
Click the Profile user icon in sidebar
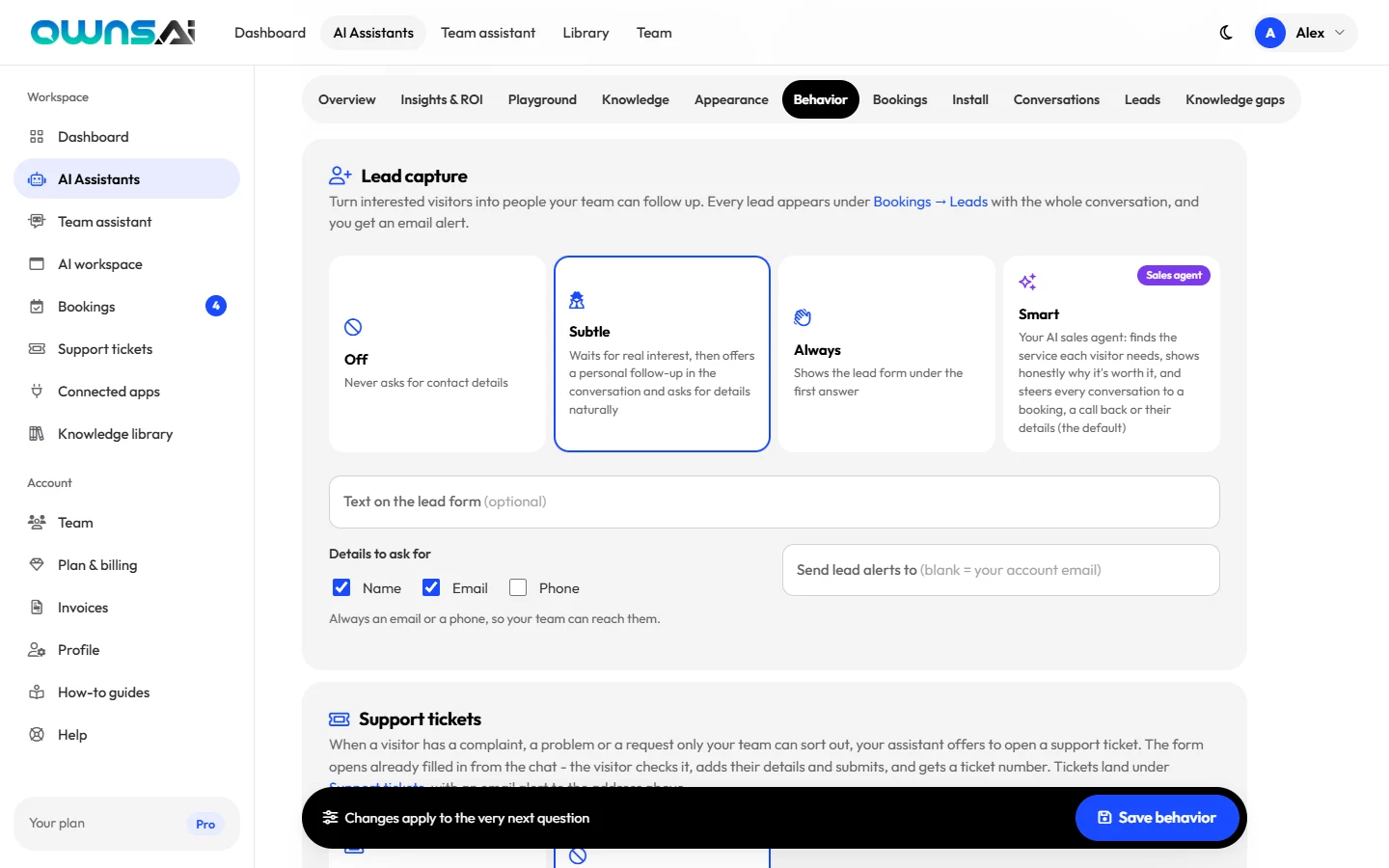click(x=37, y=650)
